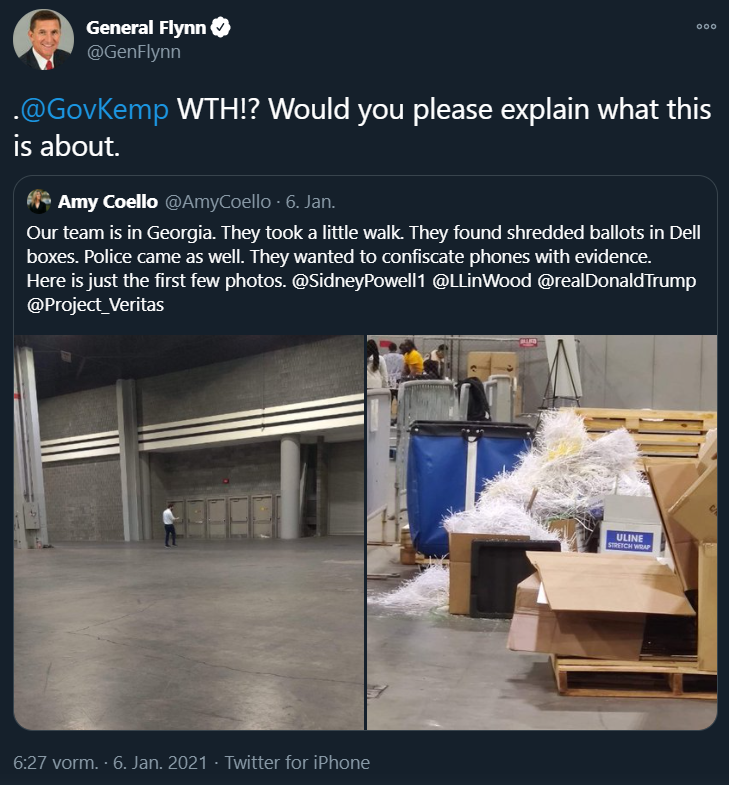Click the @GenFlynn handle
The width and height of the screenshot is (729, 785).
click(x=134, y=52)
